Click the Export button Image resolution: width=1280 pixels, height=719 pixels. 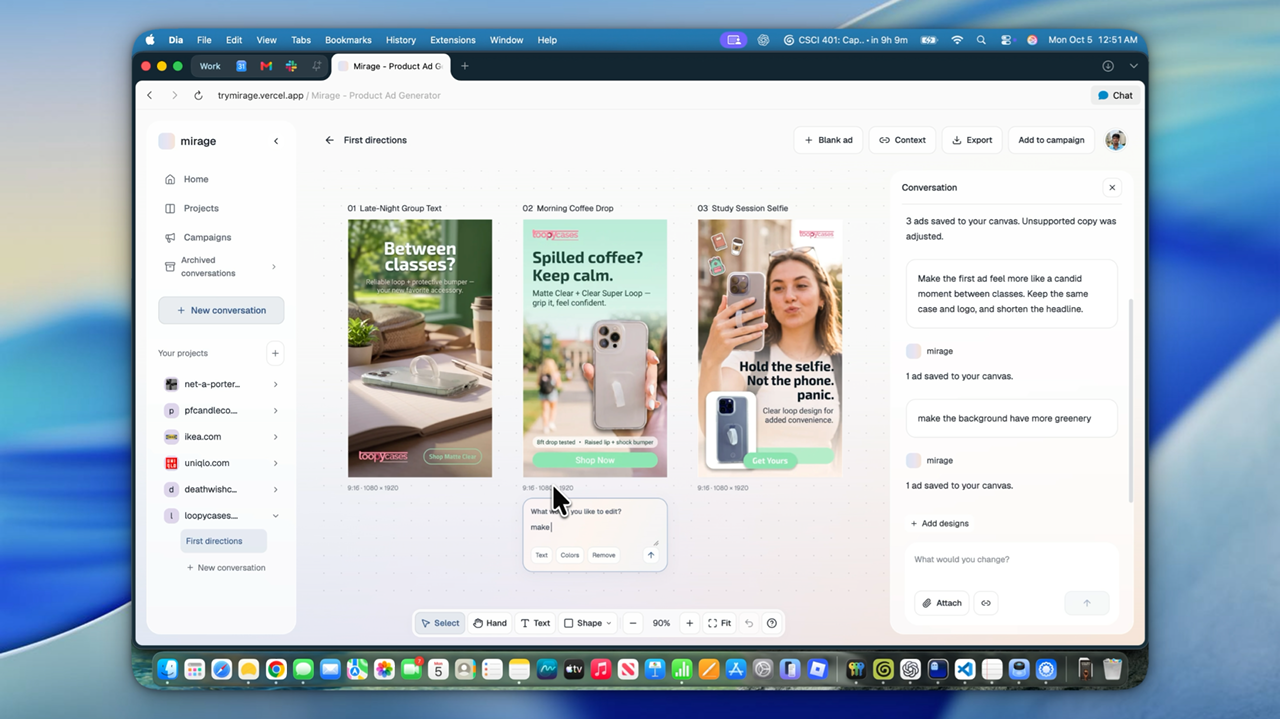point(972,140)
